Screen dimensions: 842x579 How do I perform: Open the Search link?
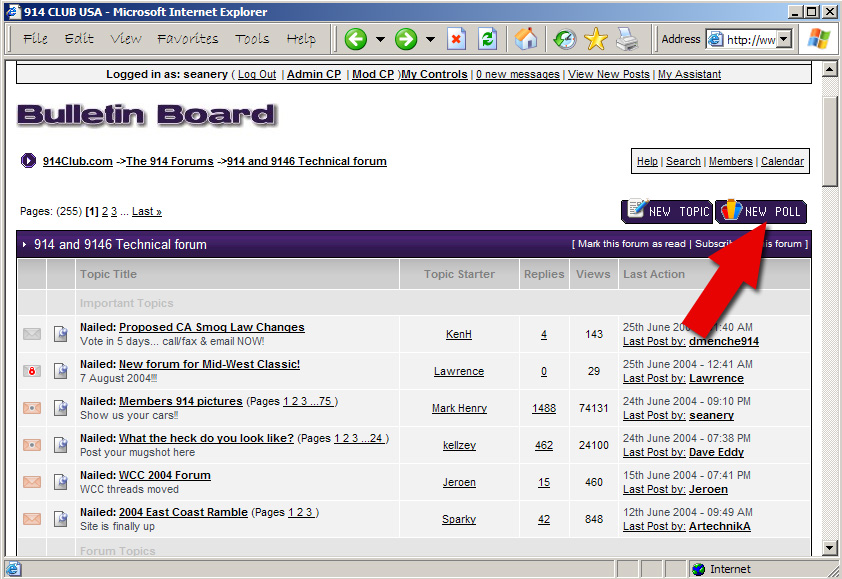(683, 161)
